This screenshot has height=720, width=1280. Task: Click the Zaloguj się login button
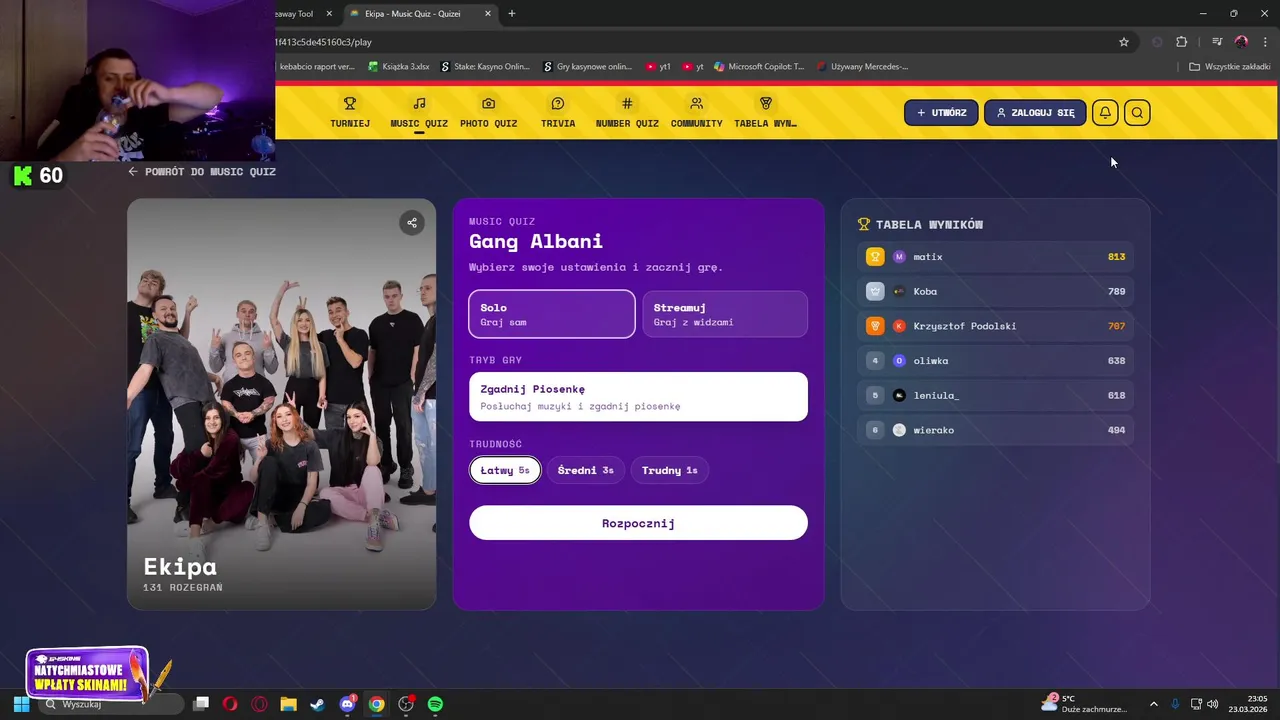[1035, 112]
